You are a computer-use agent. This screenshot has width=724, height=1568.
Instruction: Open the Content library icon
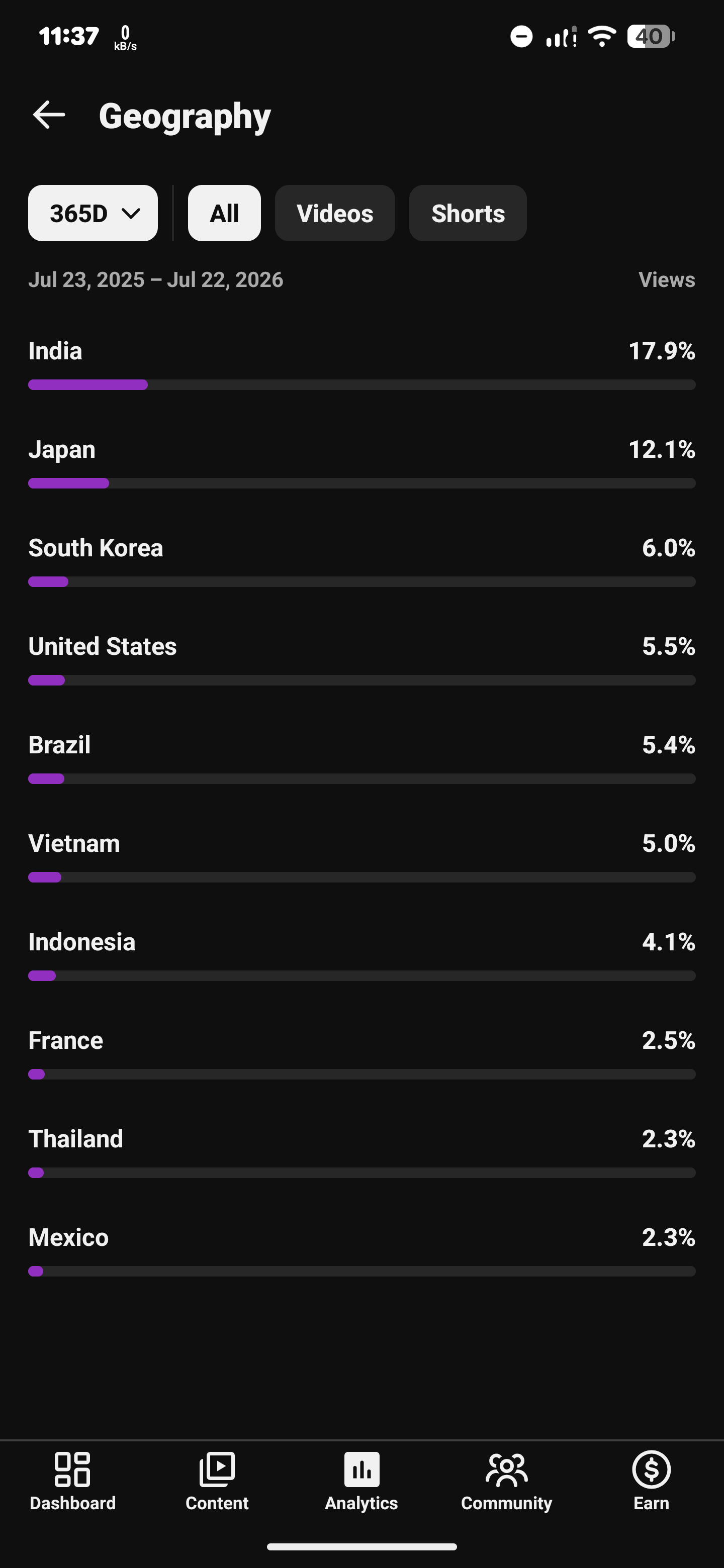pyautogui.click(x=217, y=1469)
